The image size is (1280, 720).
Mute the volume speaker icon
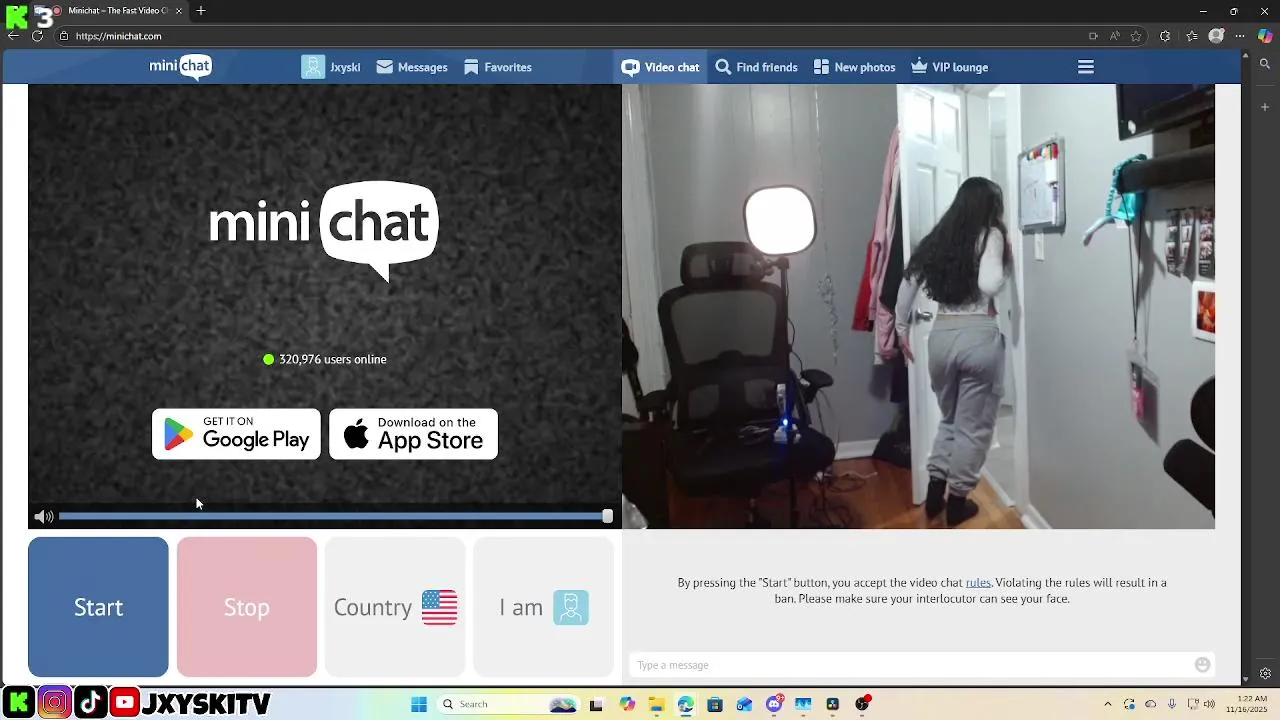tap(43, 516)
